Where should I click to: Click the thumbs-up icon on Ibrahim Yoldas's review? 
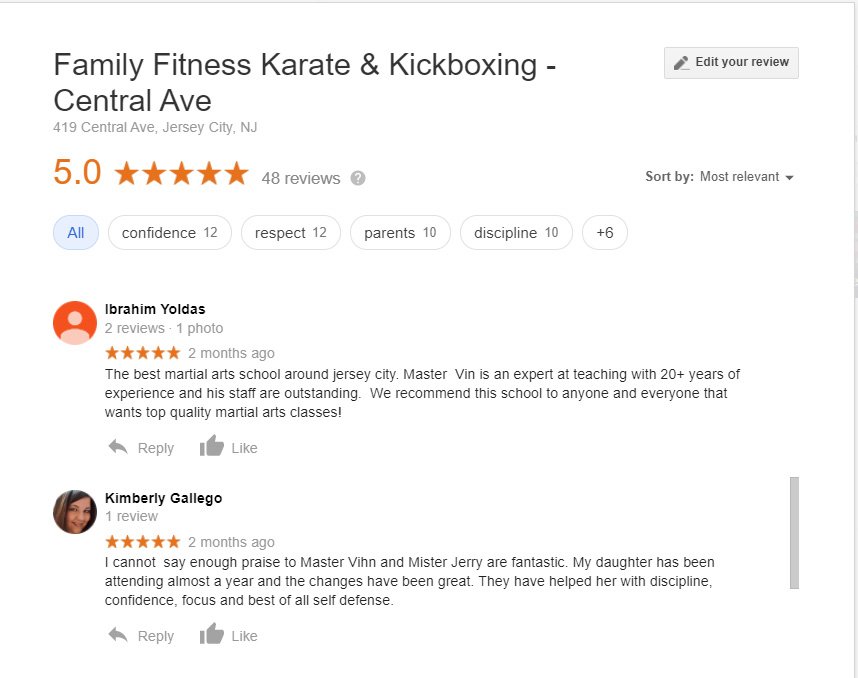[x=211, y=447]
